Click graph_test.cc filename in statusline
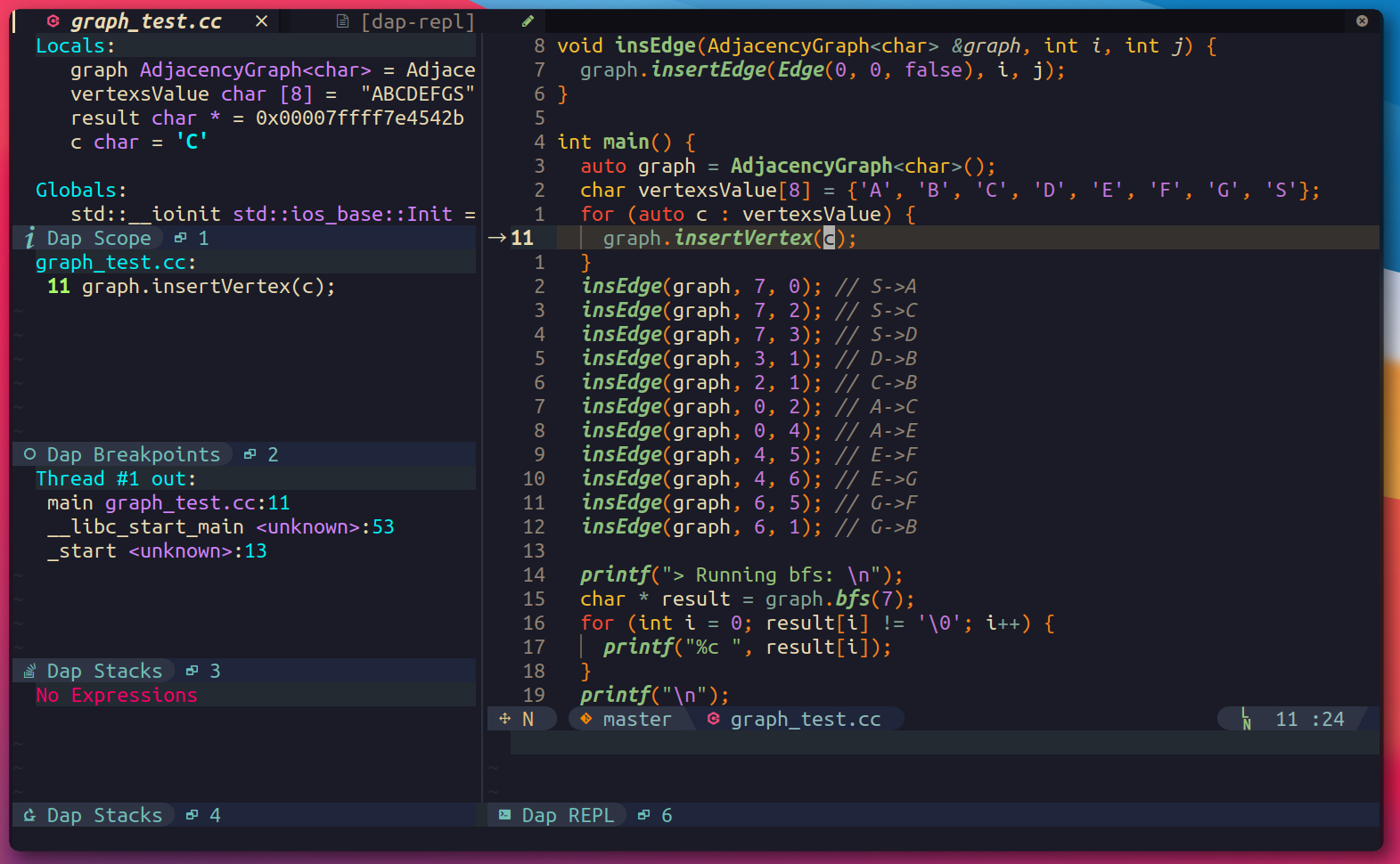1400x864 pixels. coord(806,719)
